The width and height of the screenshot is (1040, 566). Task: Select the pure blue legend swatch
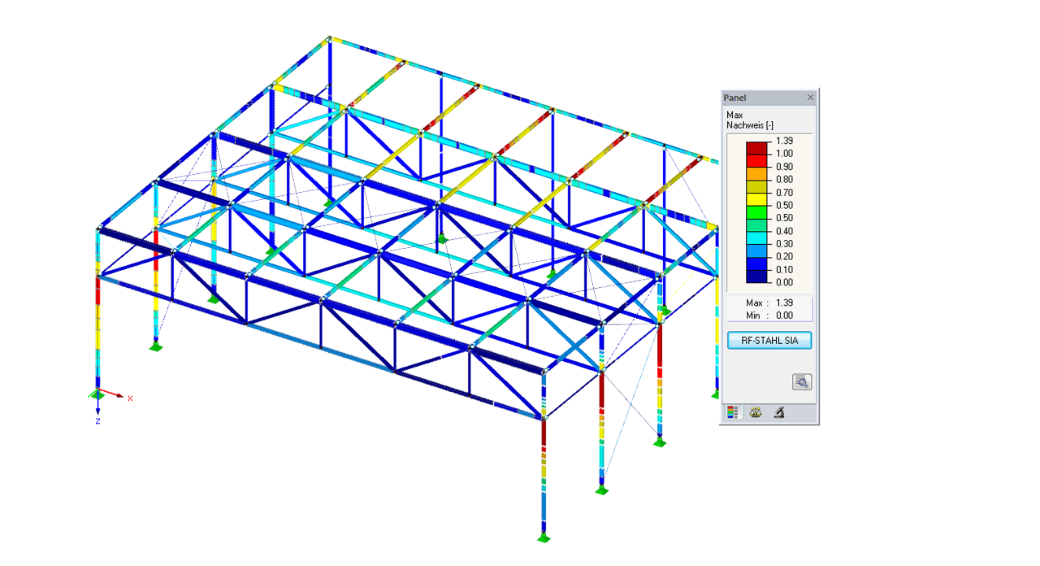[756, 263]
